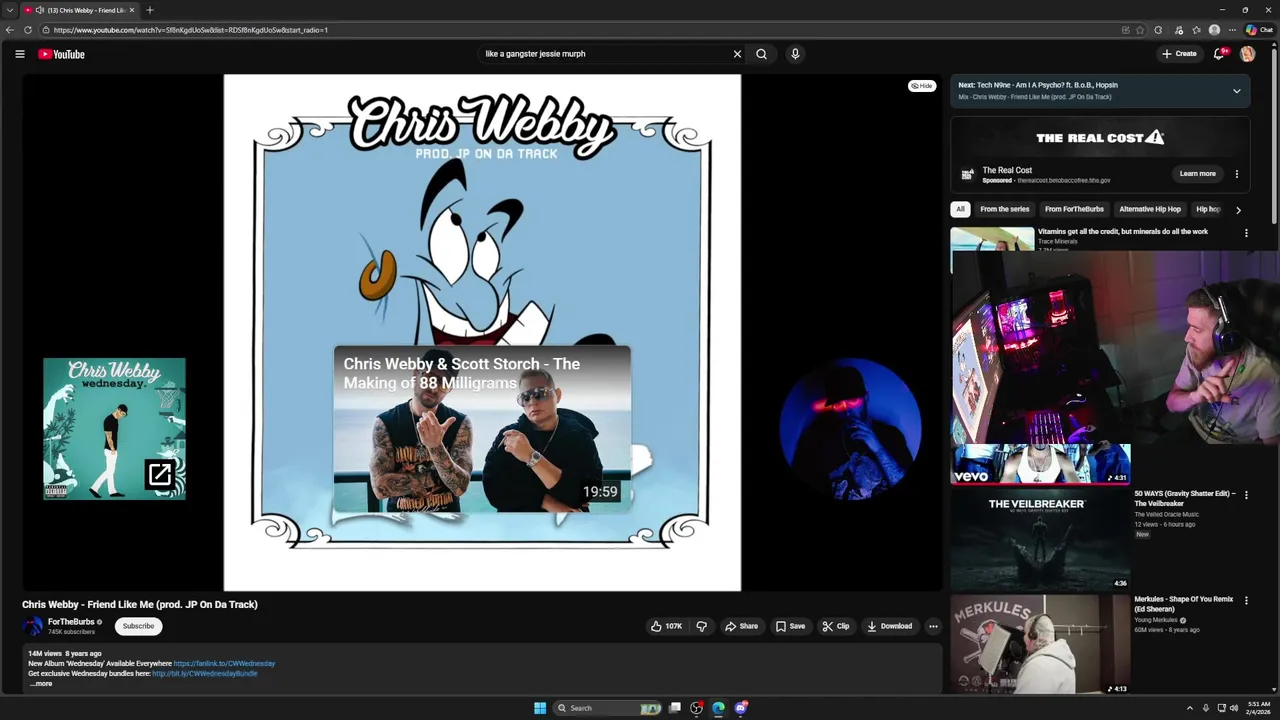Screen dimensions: 1280x720
Task: Select the All filter chip
Action: pyautogui.click(x=960, y=209)
